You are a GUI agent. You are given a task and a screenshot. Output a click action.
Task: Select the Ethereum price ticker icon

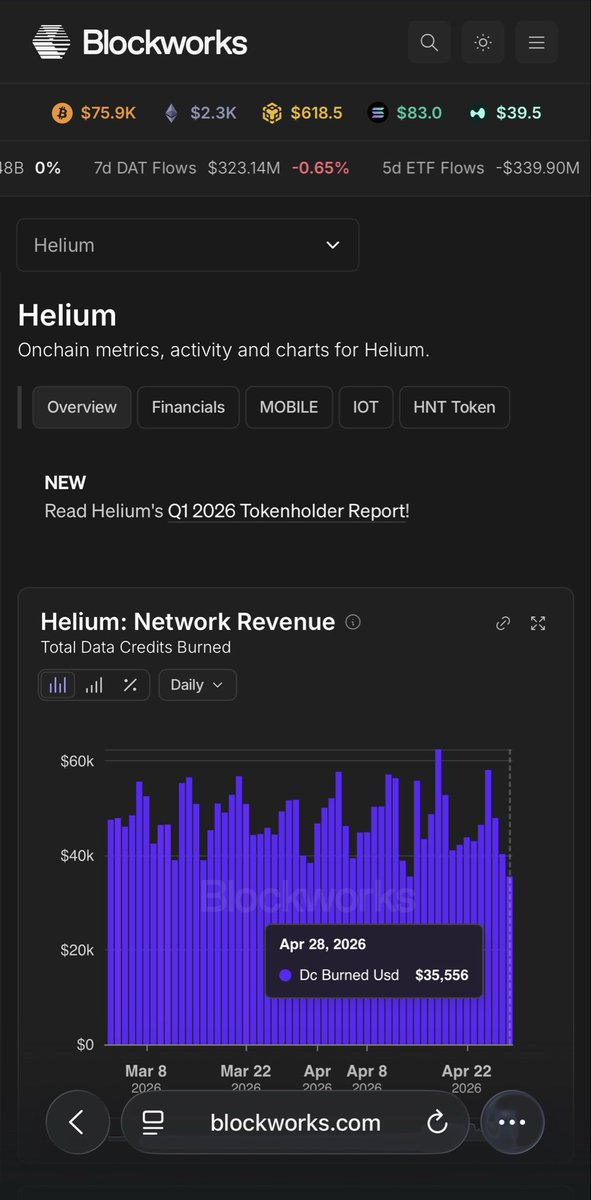pos(171,113)
